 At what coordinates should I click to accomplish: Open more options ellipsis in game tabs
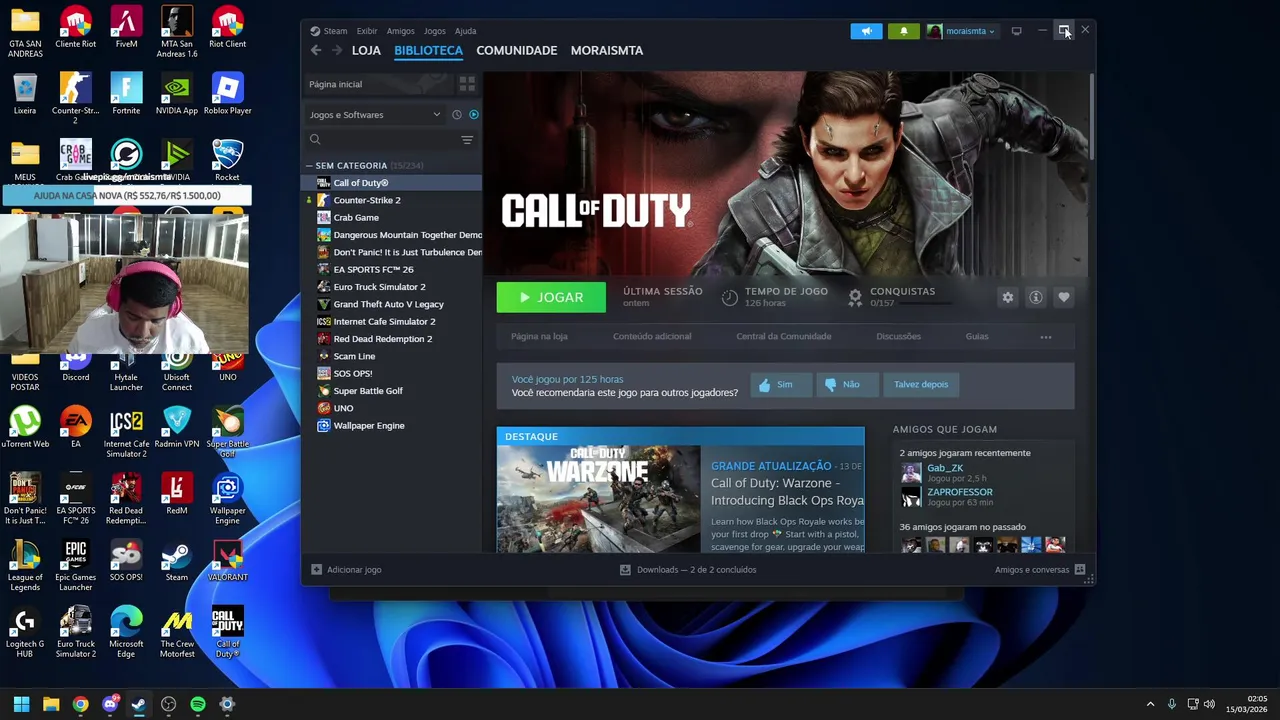tap(1046, 337)
